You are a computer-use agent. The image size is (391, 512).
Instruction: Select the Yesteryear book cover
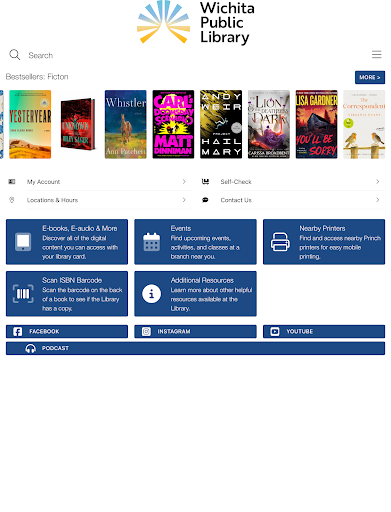pyautogui.click(x=30, y=124)
